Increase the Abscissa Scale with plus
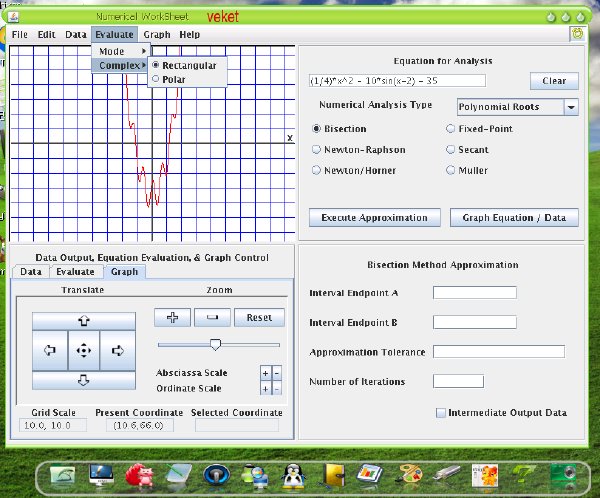Viewport: 600px width, 498px height. pyautogui.click(x=265, y=373)
